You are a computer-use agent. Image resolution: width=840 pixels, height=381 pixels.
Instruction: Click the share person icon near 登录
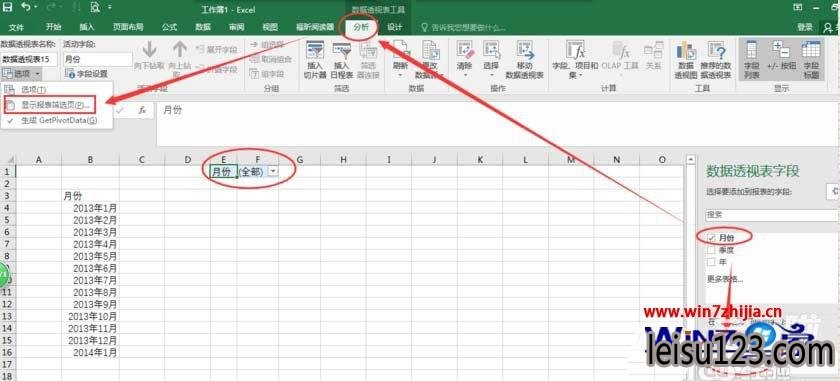coord(828,27)
